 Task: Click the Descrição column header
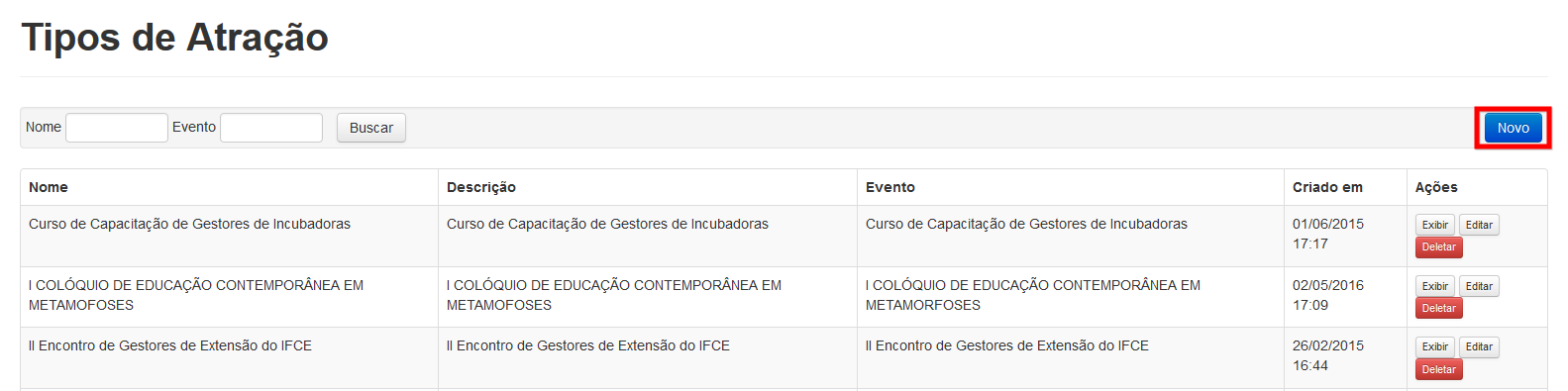point(481,187)
